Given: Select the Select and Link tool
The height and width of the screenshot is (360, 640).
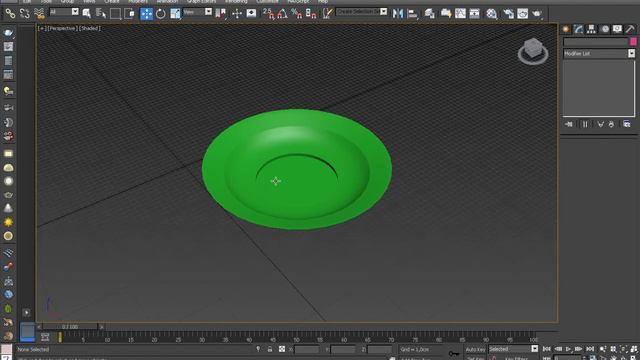Looking at the screenshot, I should click(x=10, y=14).
